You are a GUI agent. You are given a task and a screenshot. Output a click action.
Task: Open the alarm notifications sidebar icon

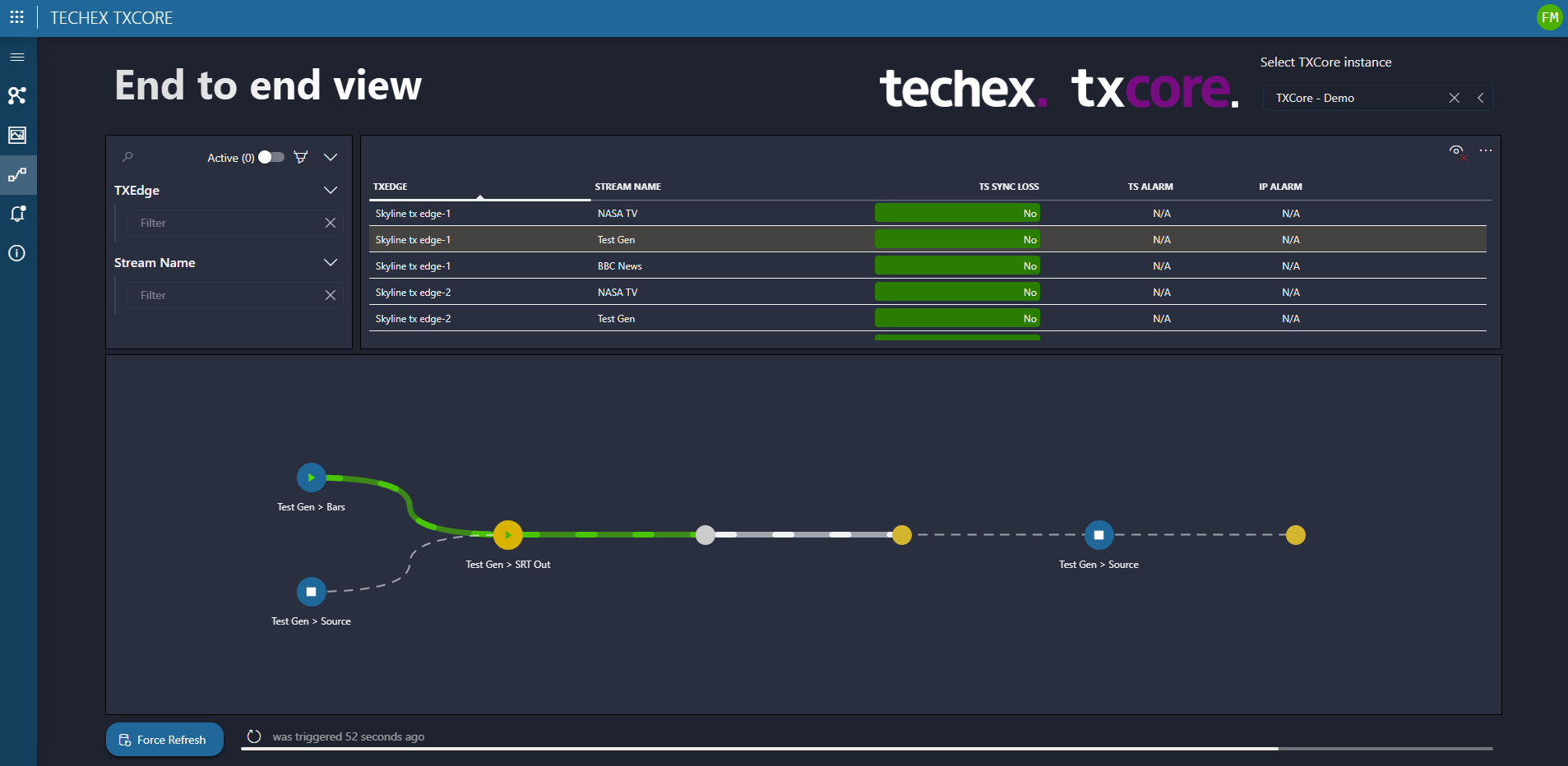click(17, 214)
